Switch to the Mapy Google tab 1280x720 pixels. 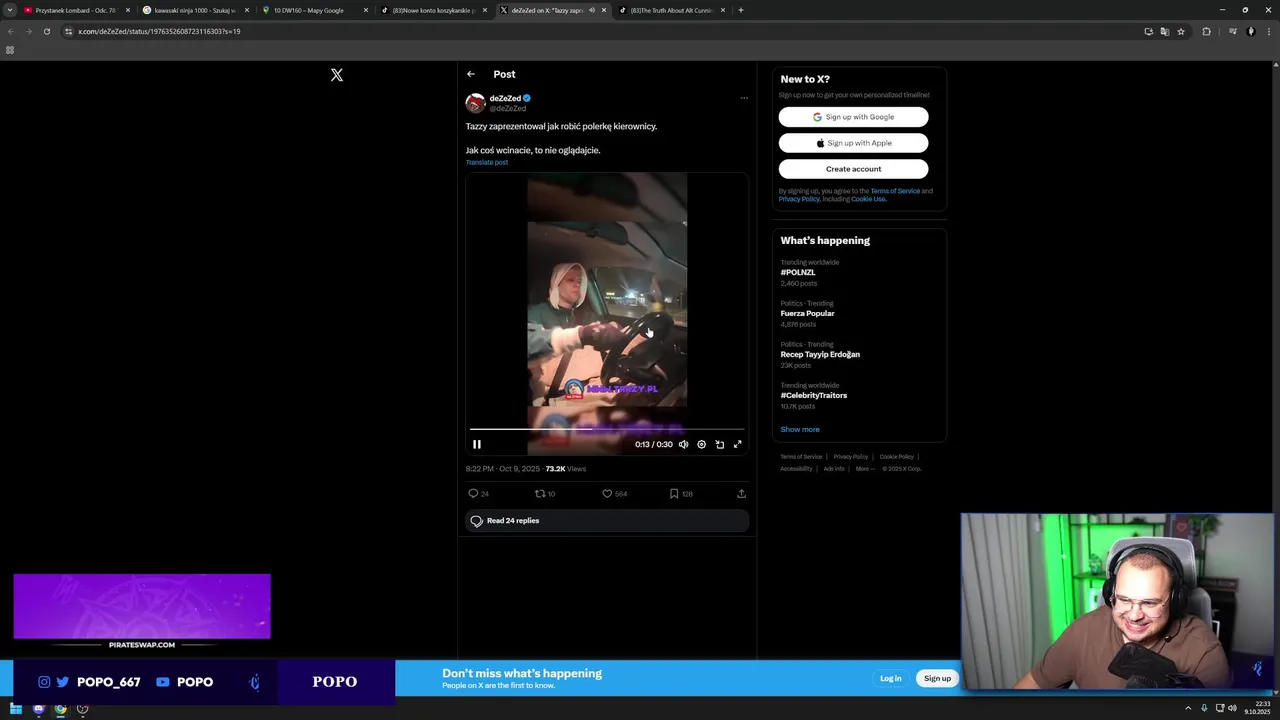(314, 10)
